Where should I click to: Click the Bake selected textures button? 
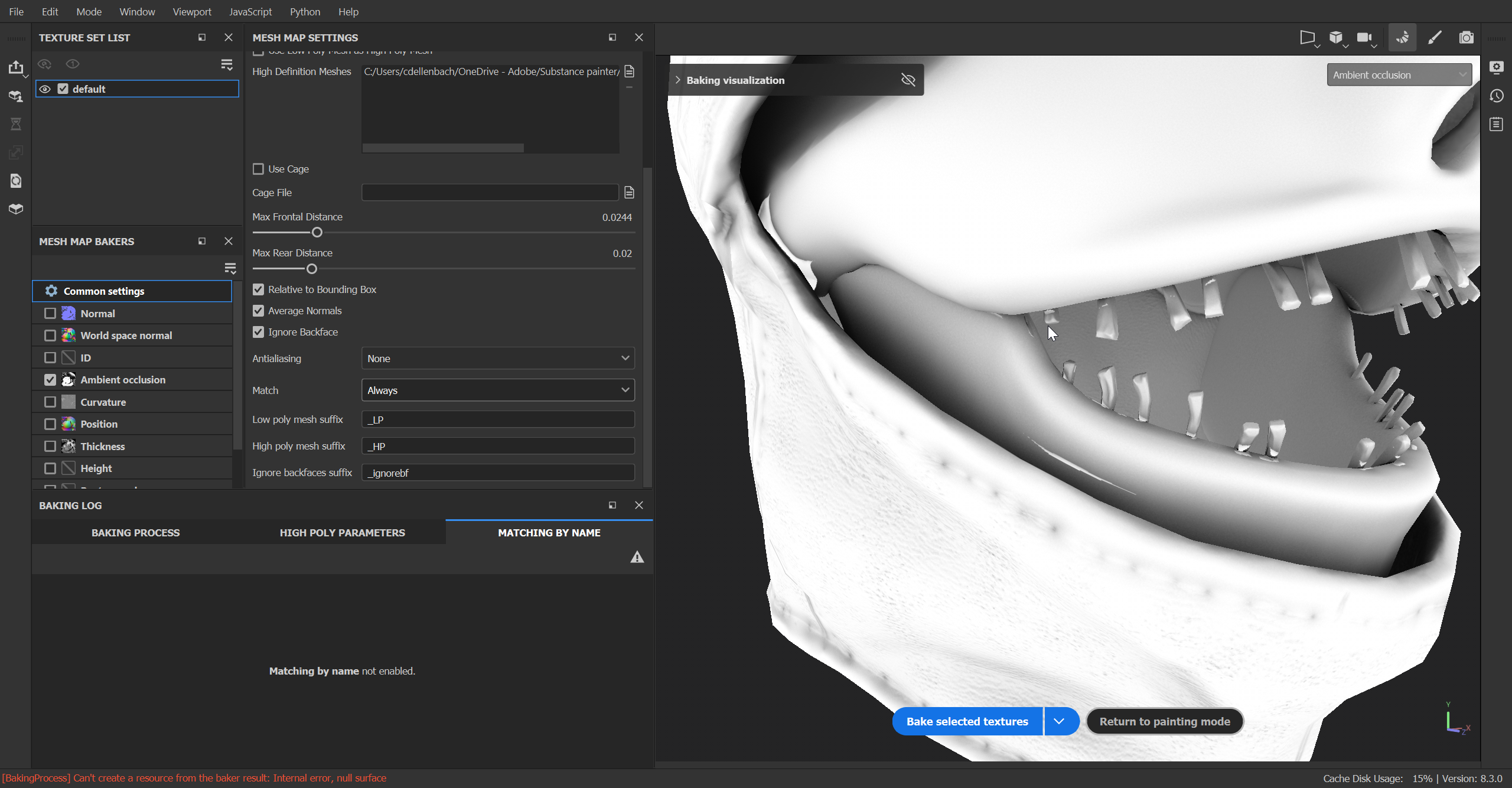tap(967, 721)
